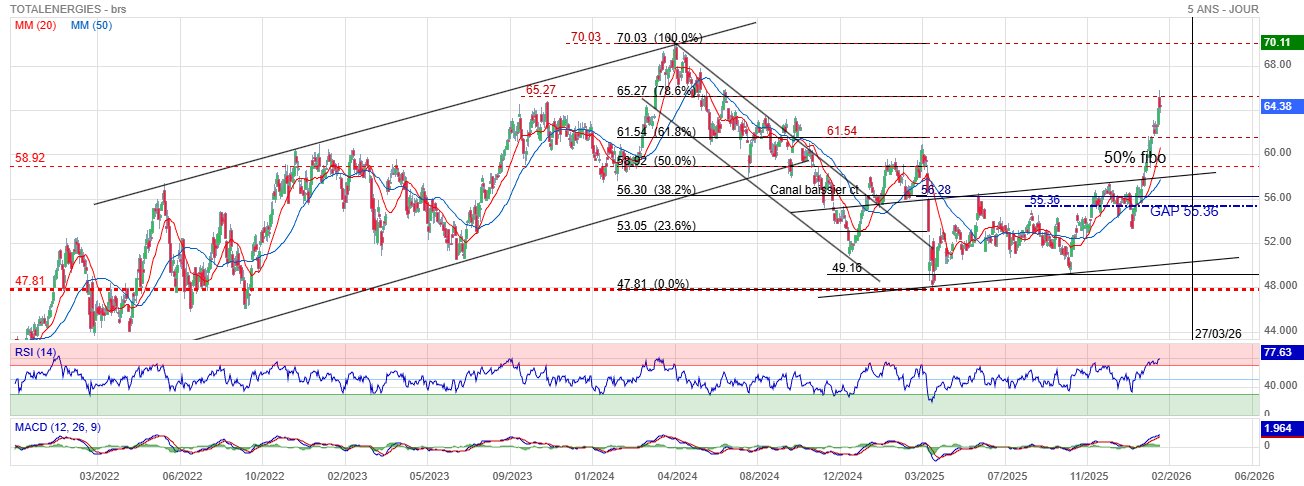Click the MM (50) moving average legend

92,24
